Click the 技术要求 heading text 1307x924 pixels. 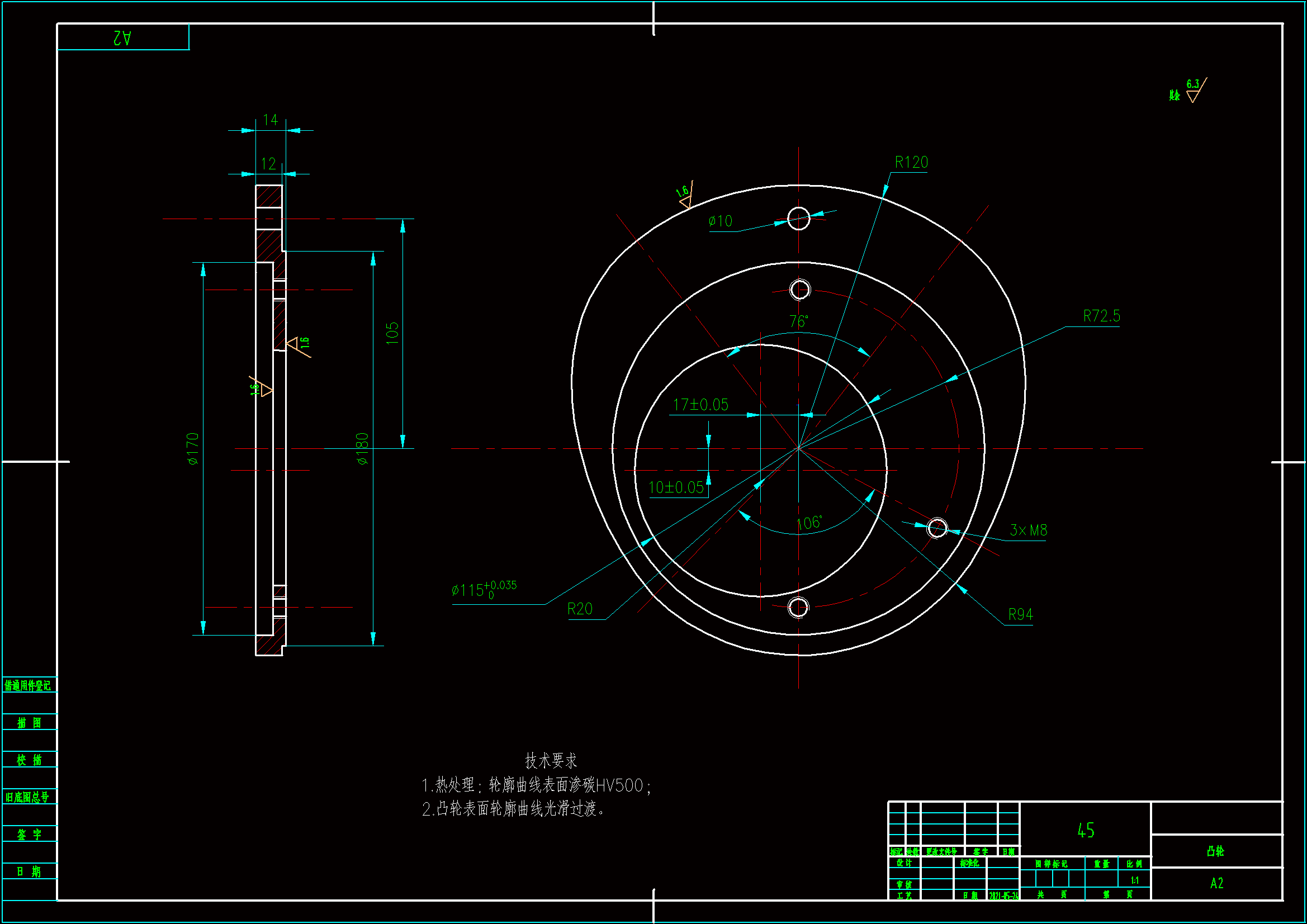point(551,761)
